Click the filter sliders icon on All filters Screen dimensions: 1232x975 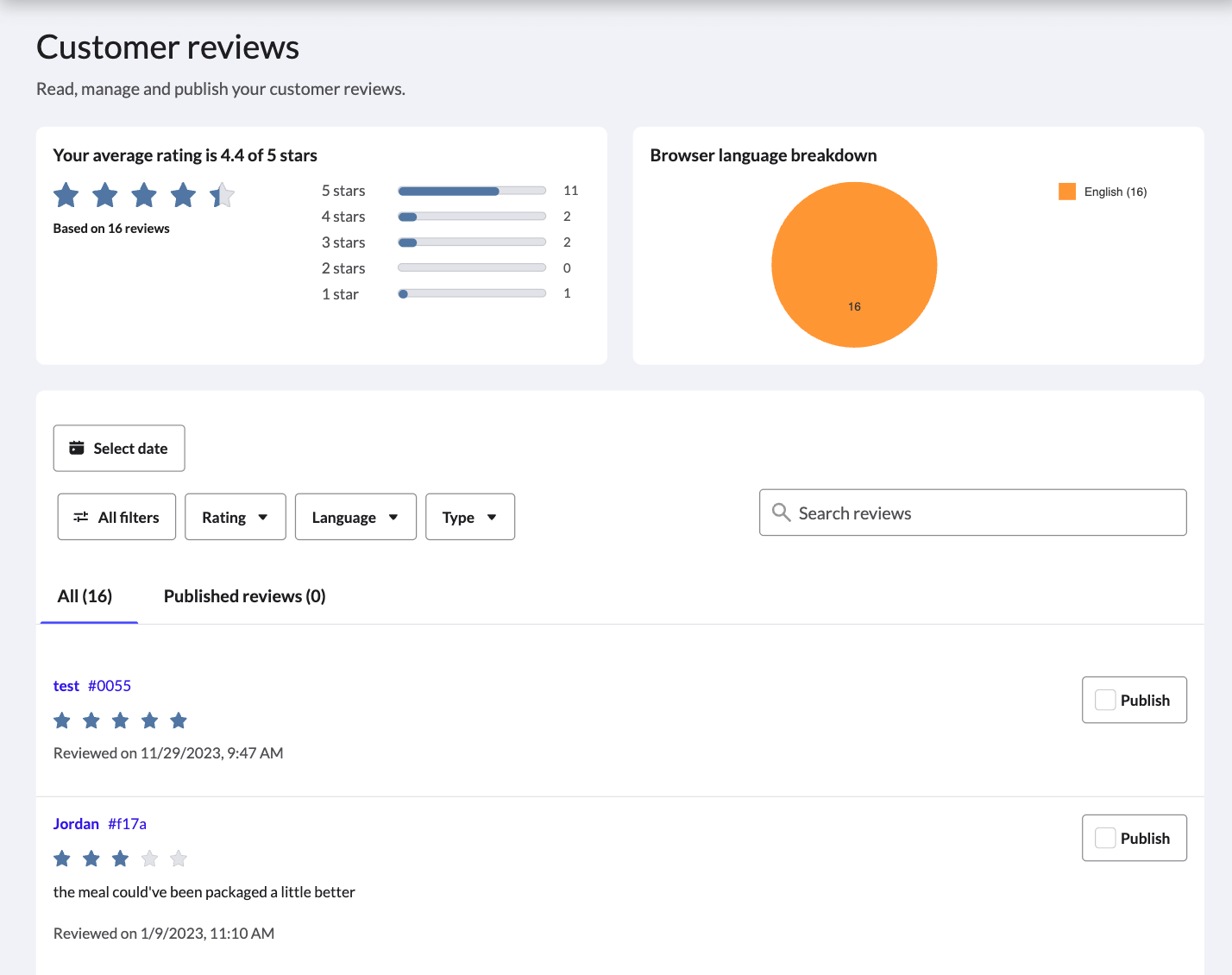coord(81,516)
